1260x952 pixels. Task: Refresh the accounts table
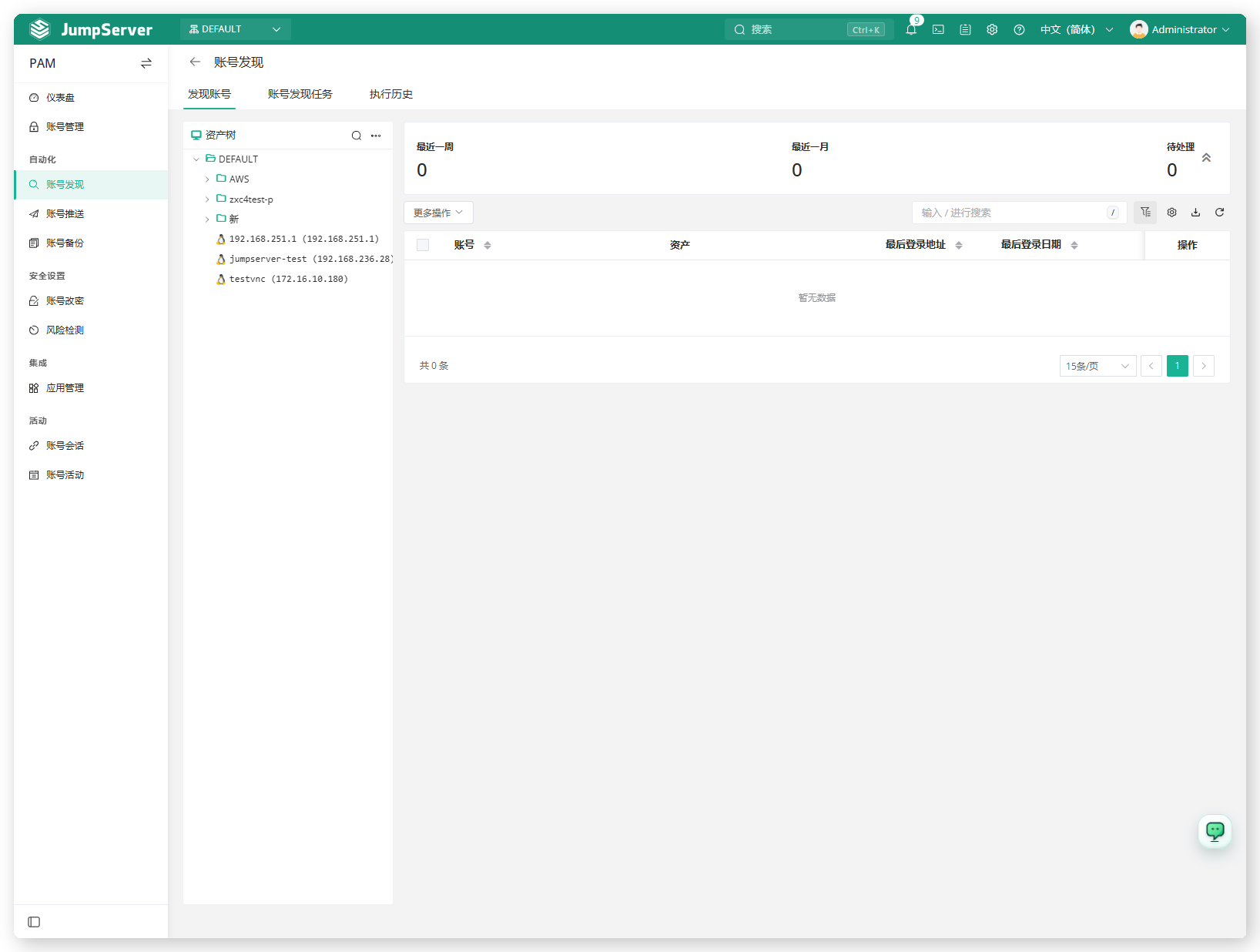click(x=1219, y=213)
